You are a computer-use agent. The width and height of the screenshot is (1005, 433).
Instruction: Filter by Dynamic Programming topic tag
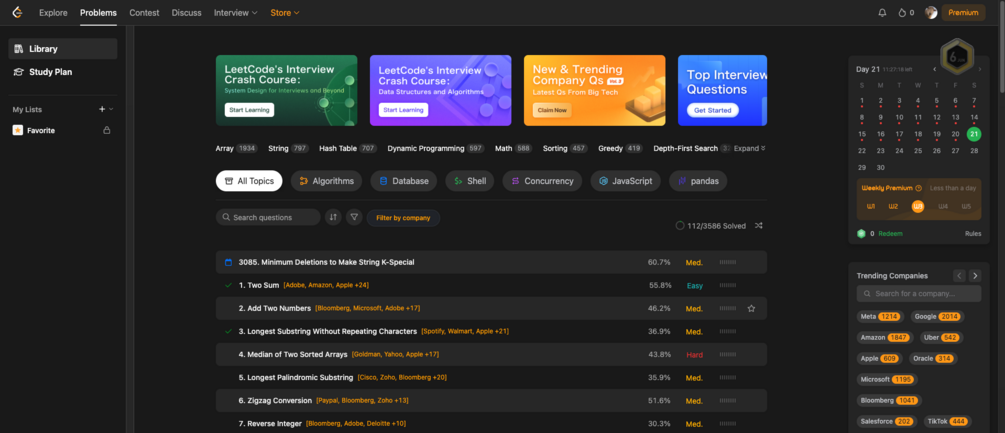(436, 148)
